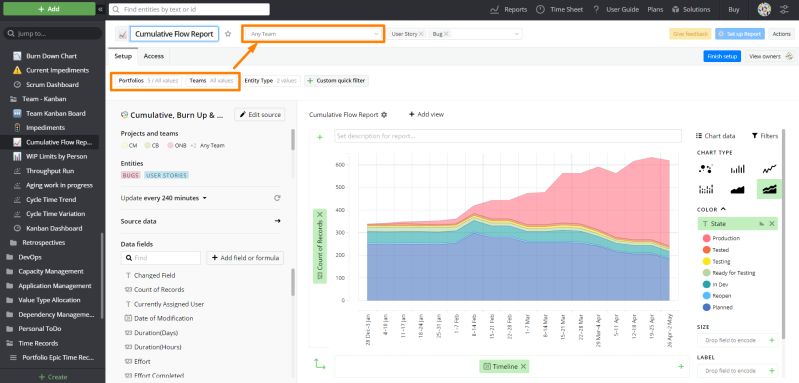
Task: Open the Teams quick filter
Action: pyautogui.click(x=211, y=80)
